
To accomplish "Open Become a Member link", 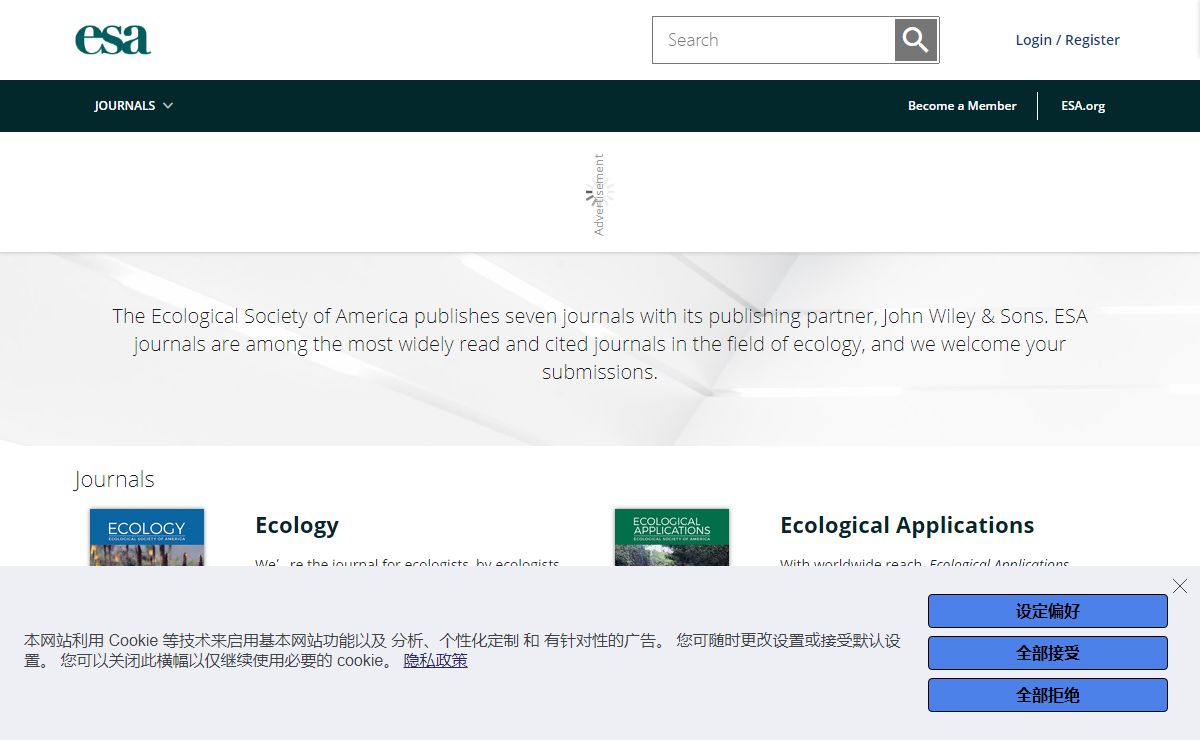I will click(x=962, y=106).
